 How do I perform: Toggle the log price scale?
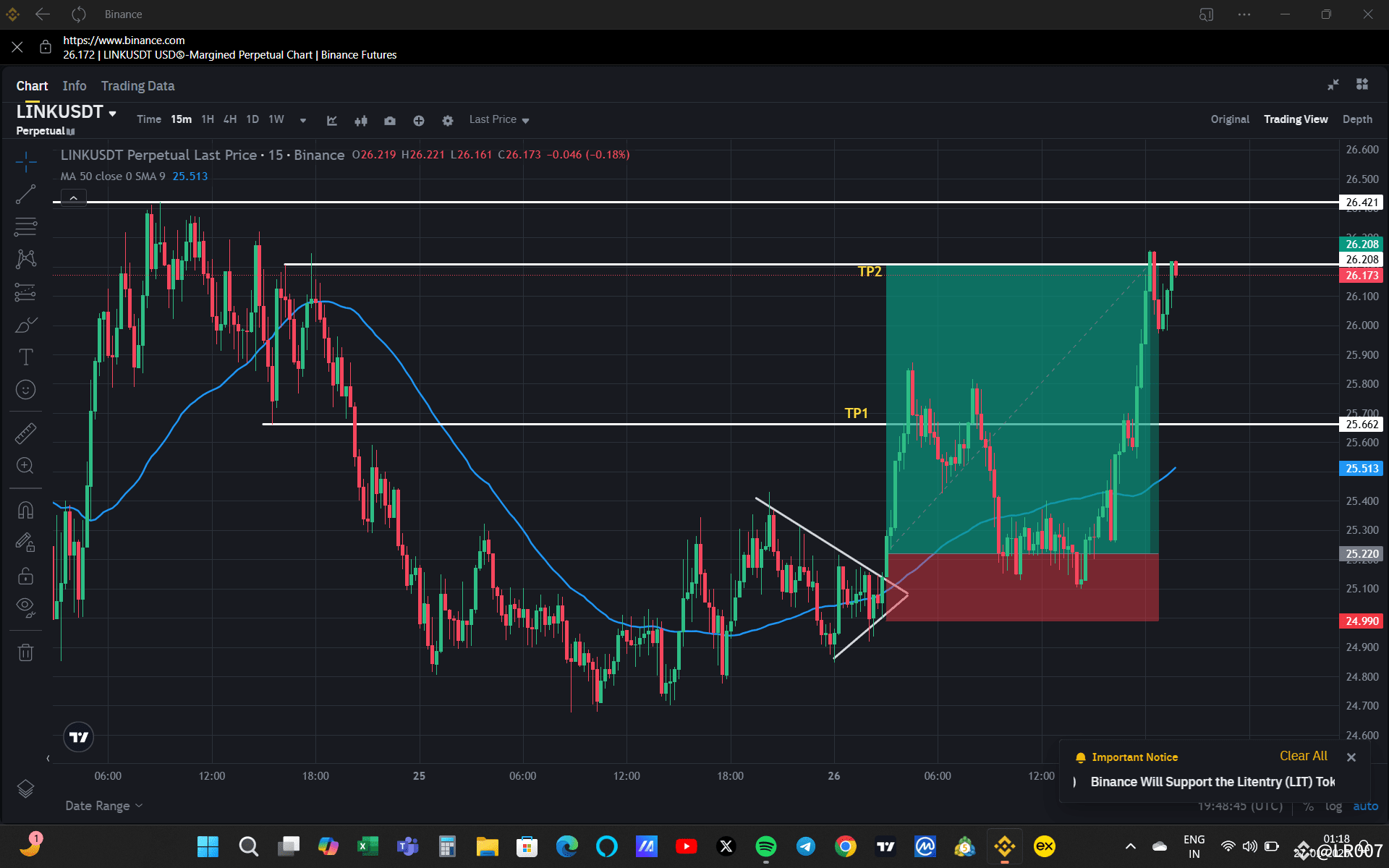(x=1333, y=806)
